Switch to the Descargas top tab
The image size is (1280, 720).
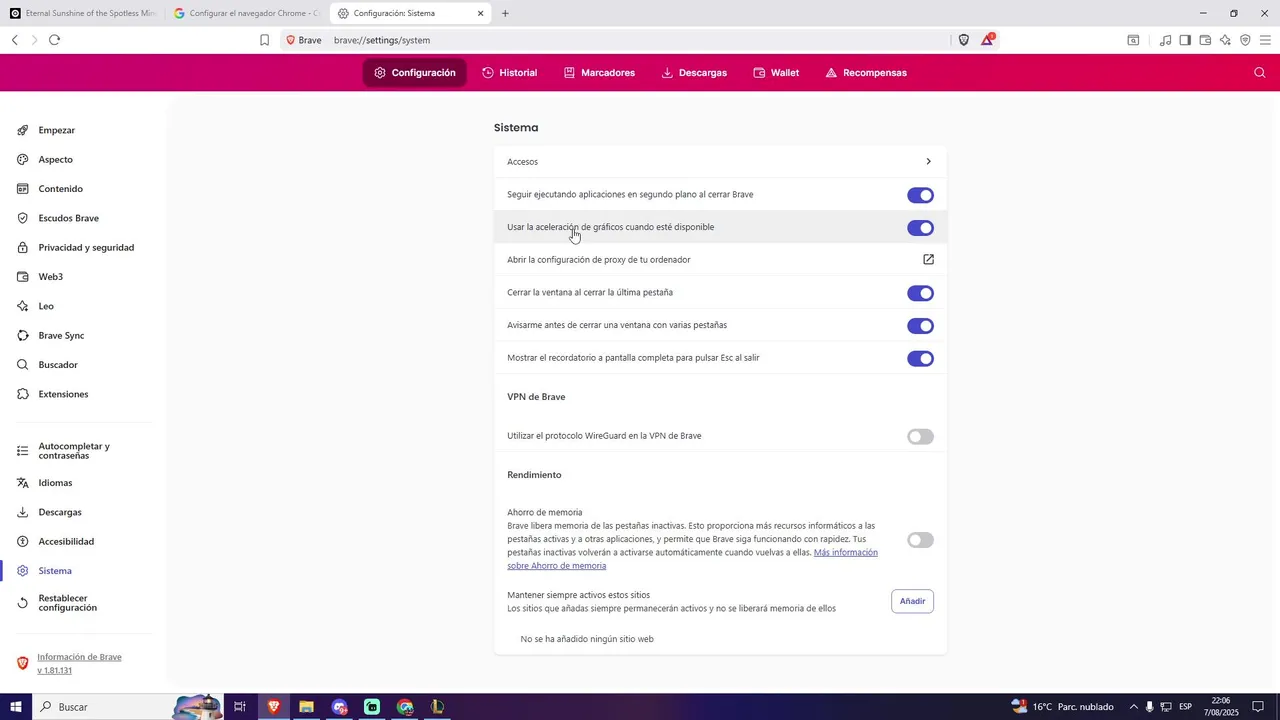[x=694, y=73]
